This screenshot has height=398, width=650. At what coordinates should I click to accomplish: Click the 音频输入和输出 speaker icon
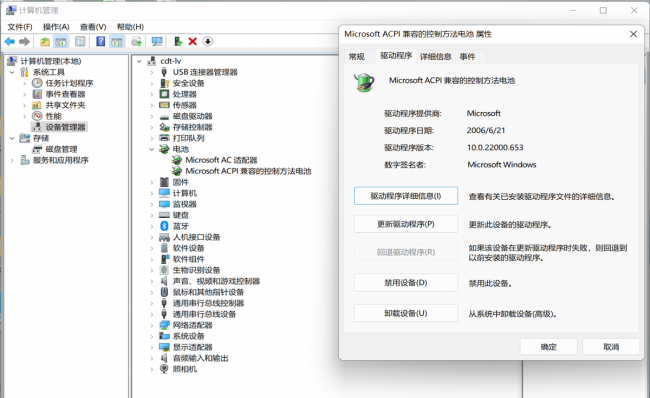164,358
